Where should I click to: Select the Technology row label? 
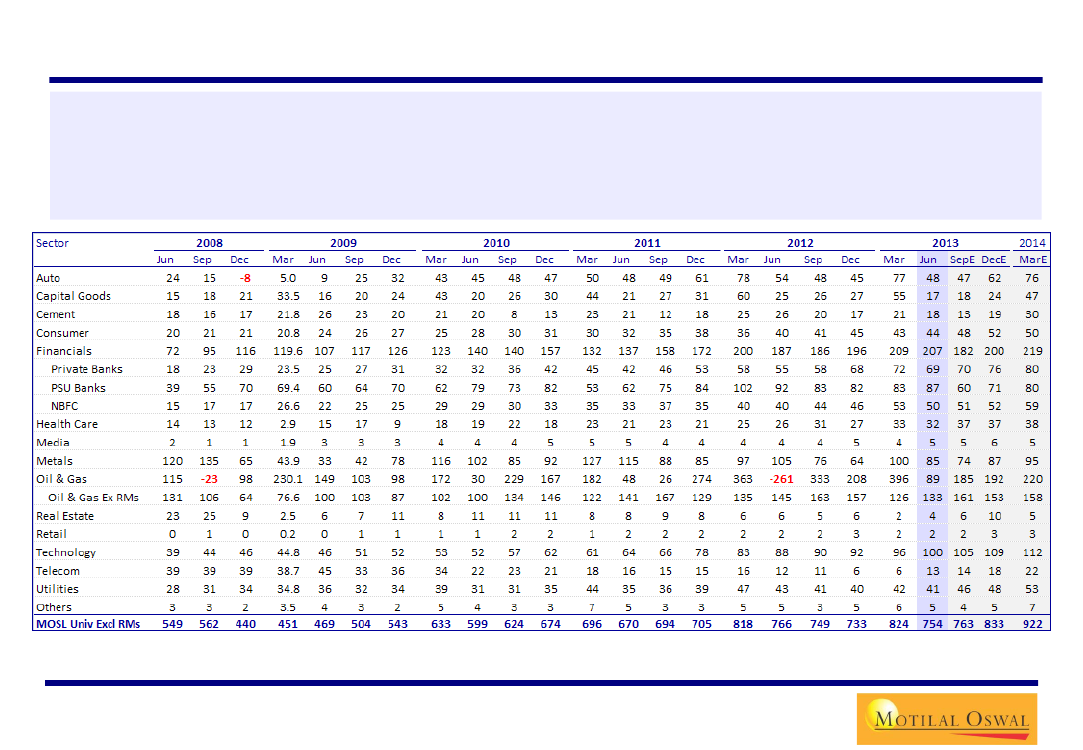click(66, 552)
